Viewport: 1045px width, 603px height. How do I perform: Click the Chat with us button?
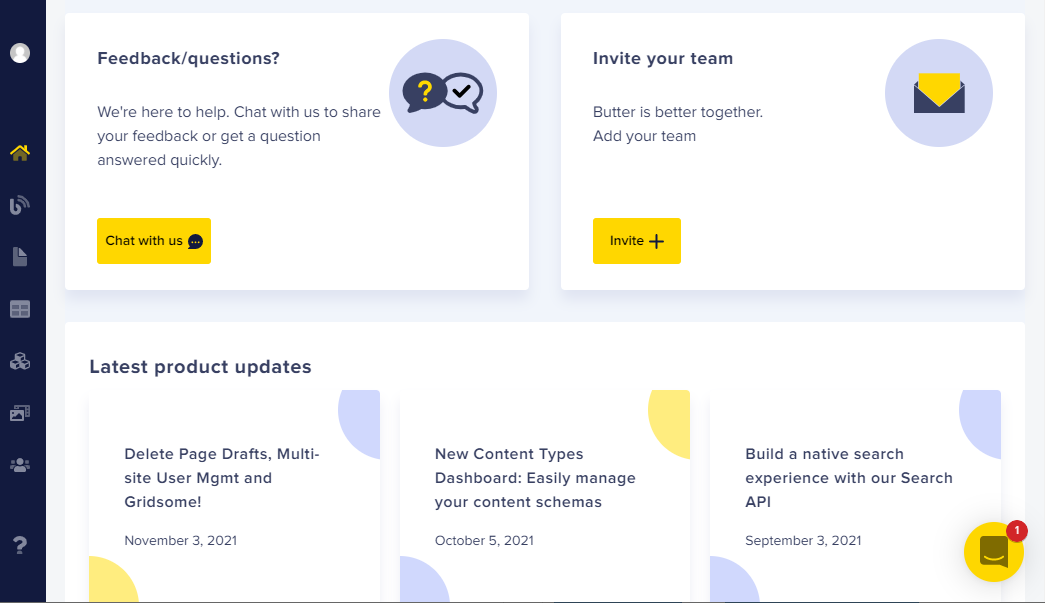[154, 241]
